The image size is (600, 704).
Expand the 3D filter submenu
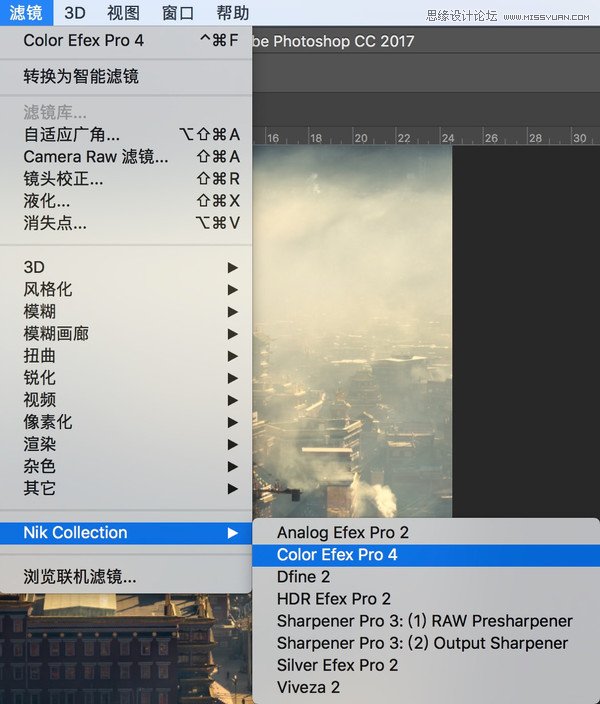(x=126, y=267)
